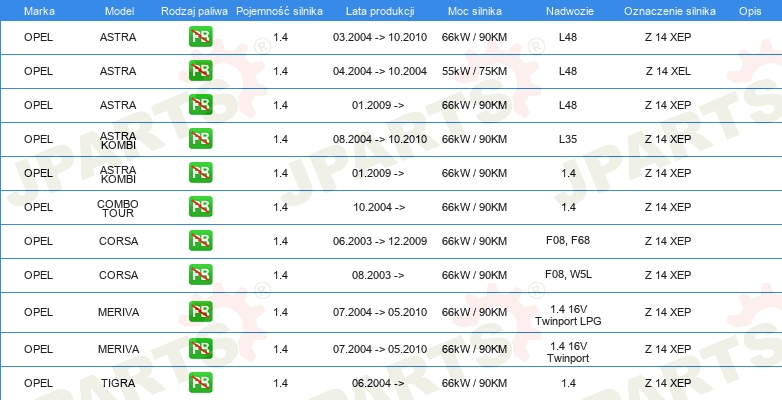782x400 pixels.
Task: Click 01.2009 -> date in ASTRA KOMBI row
Action: pos(378,173)
